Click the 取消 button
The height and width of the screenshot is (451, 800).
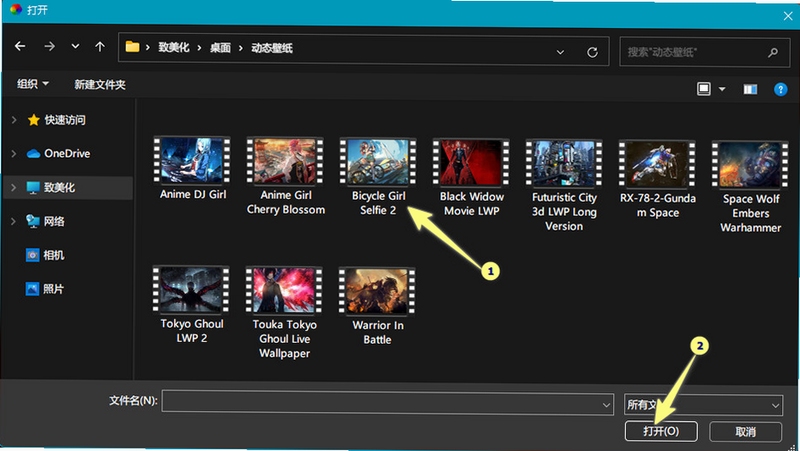[745, 432]
